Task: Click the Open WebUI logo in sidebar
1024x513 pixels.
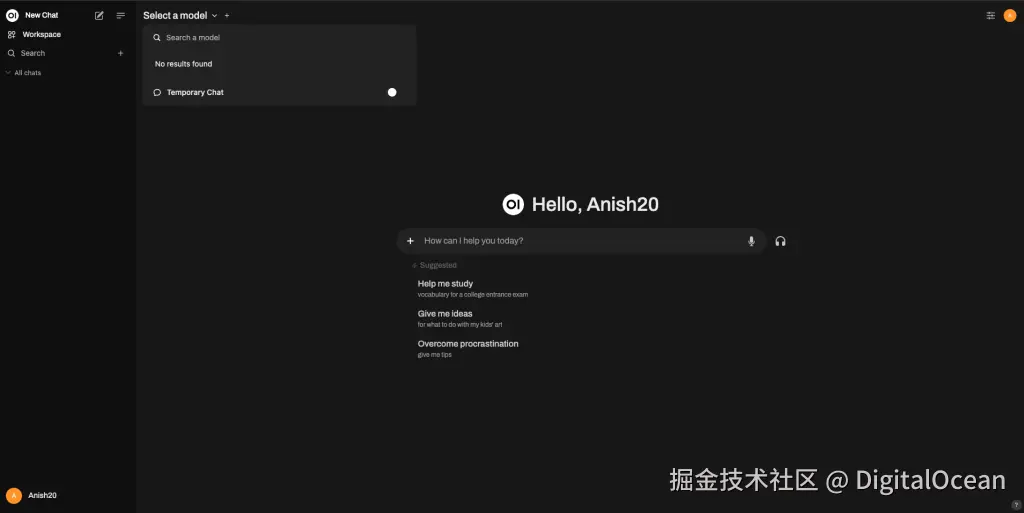Action: 12,15
